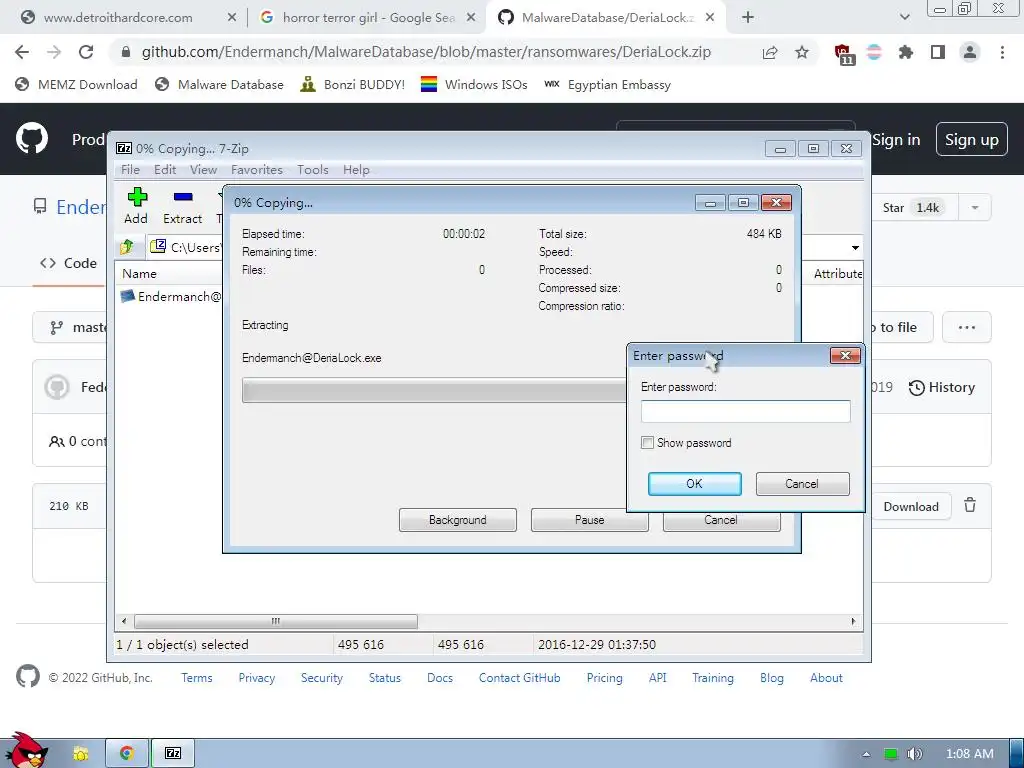This screenshot has height=768, width=1024.
Task: Sort 7-Zip list by Name column
Action: point(139,274)
